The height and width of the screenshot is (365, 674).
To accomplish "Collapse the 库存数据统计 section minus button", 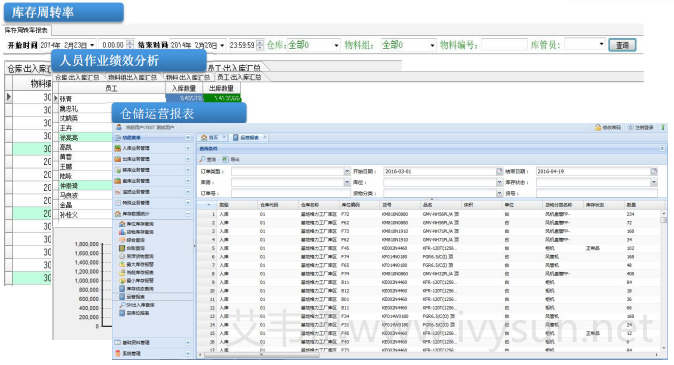I will click(x=188, y=214).
